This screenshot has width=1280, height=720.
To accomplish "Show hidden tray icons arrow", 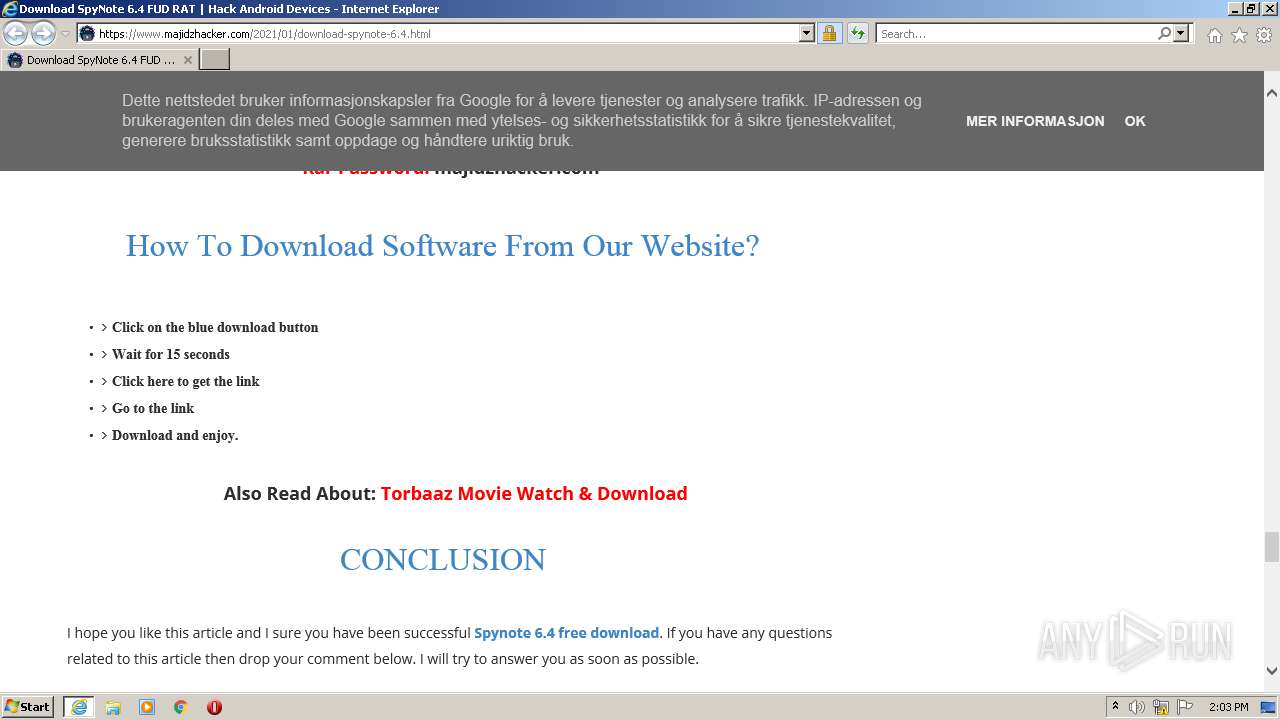I will [x=1116, y=706].
